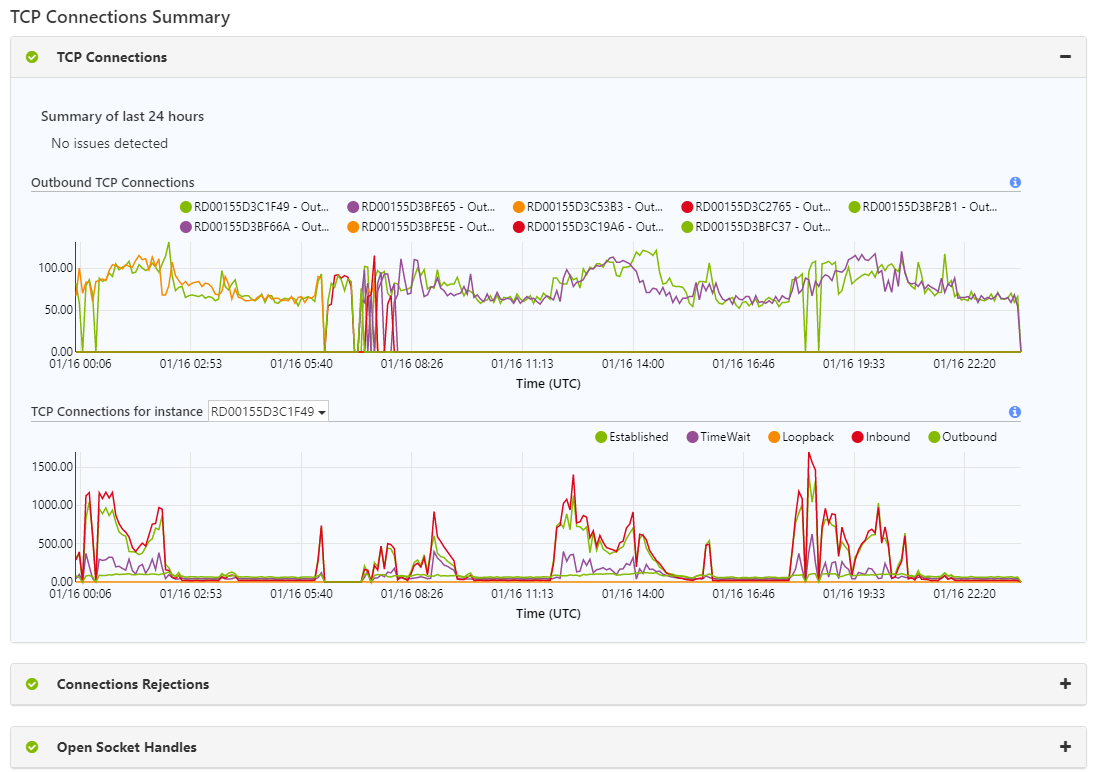Open the Connections Rejections section title
Image resolution: width=1093 pixels, height=772 pixels.
[133, 685]
